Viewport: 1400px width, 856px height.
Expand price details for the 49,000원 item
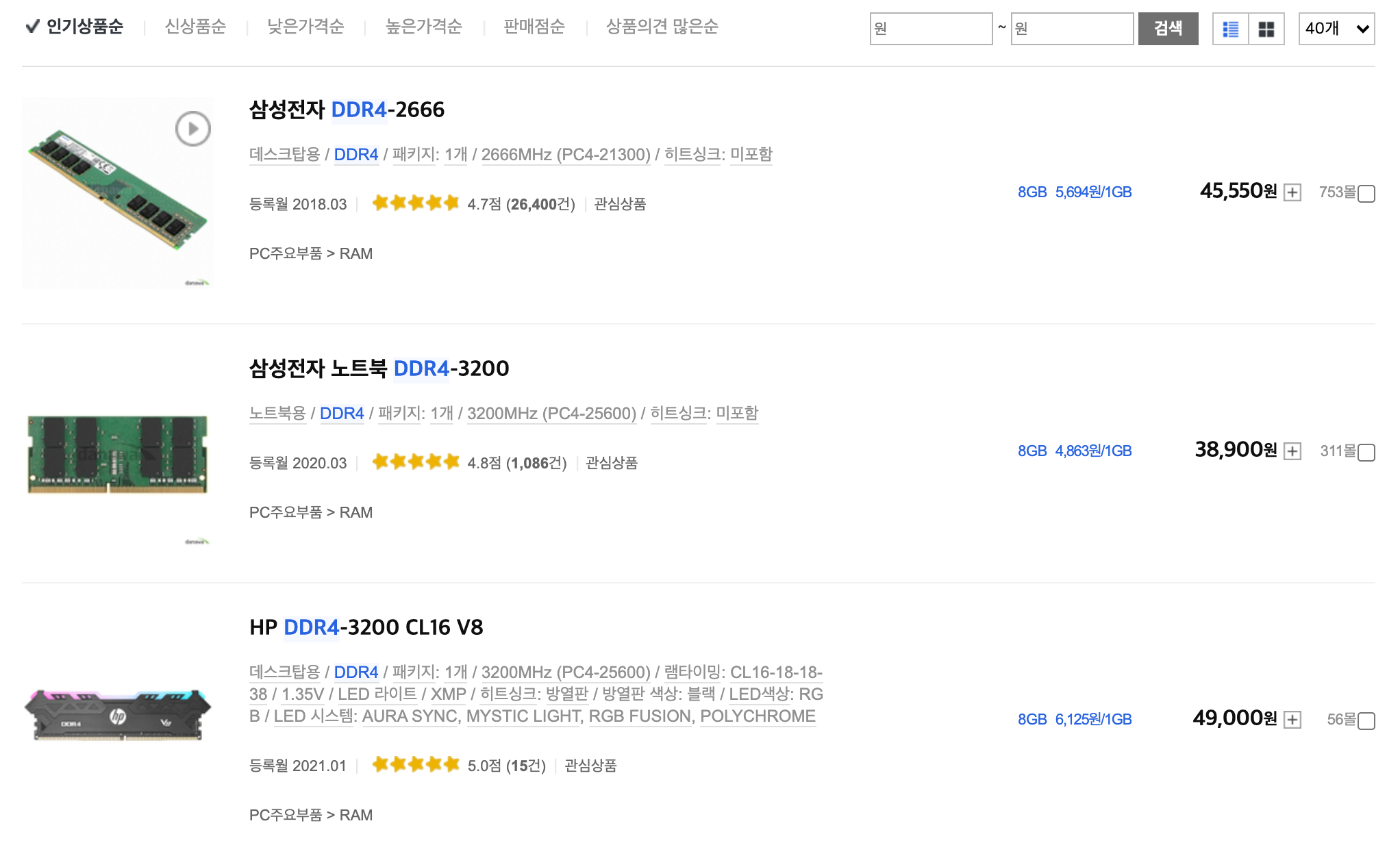coord(1292,720)
